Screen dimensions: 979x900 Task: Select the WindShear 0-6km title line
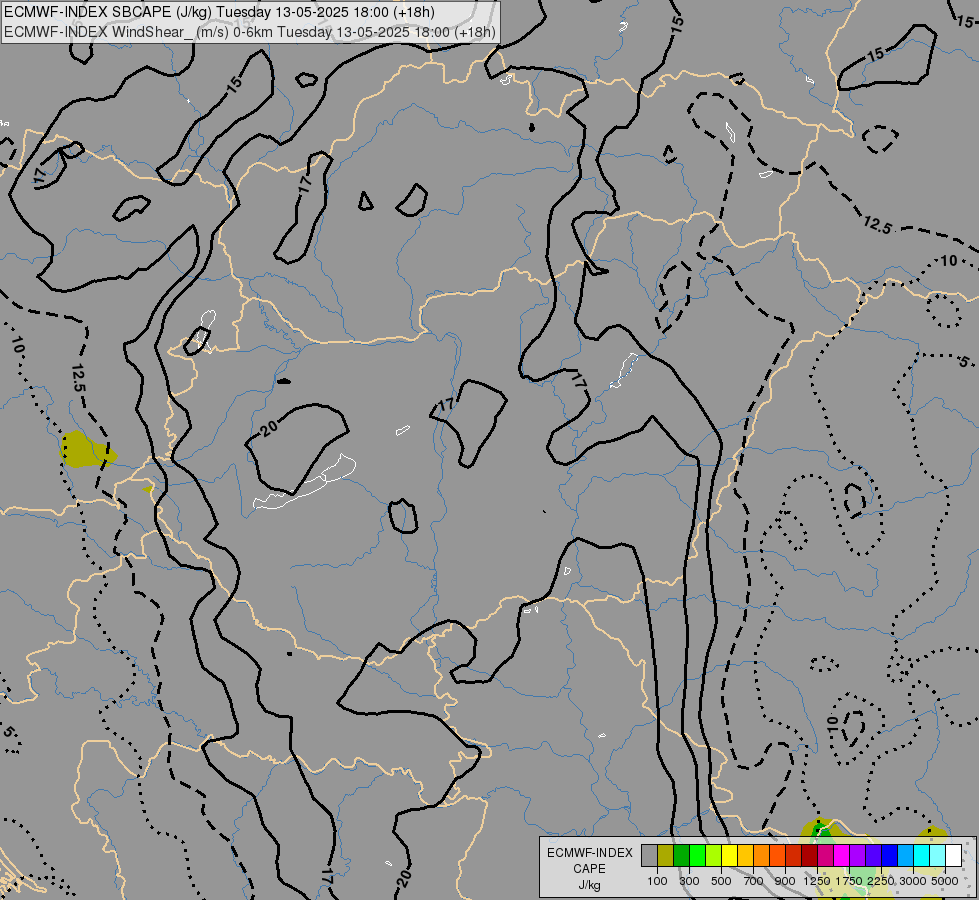250,32
